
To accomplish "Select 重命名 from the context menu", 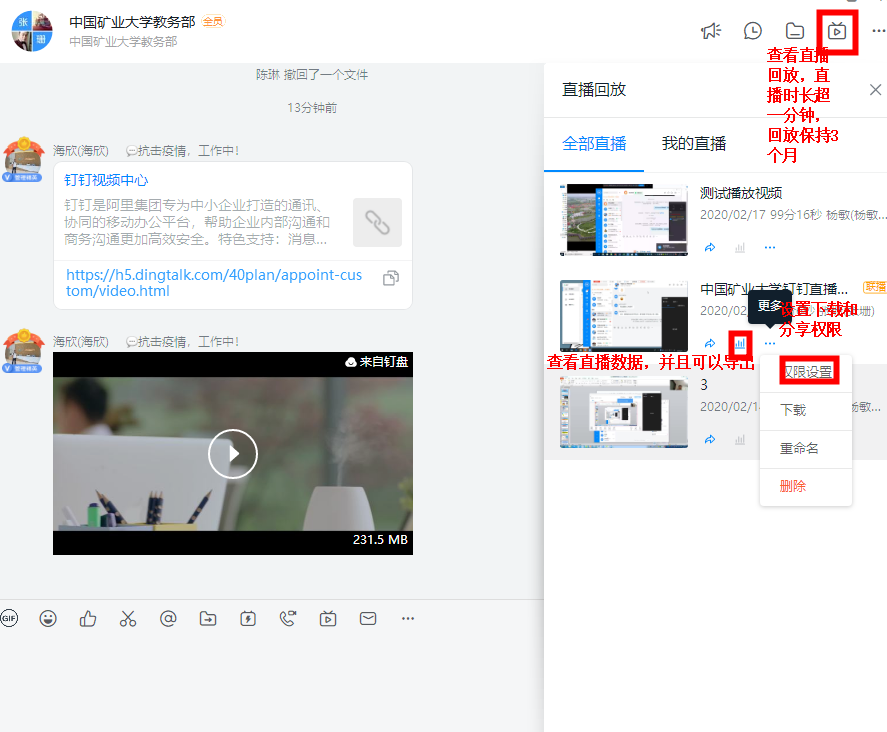I will pyautogui.click(x=799, y=449).
